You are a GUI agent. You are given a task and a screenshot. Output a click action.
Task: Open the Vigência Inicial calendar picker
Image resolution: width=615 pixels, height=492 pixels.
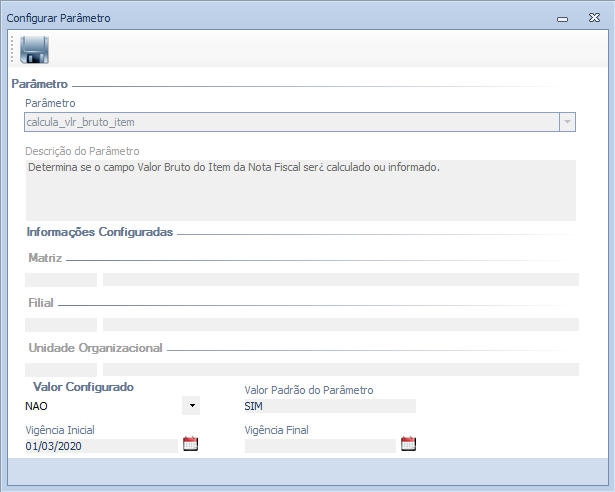[190, 444]
